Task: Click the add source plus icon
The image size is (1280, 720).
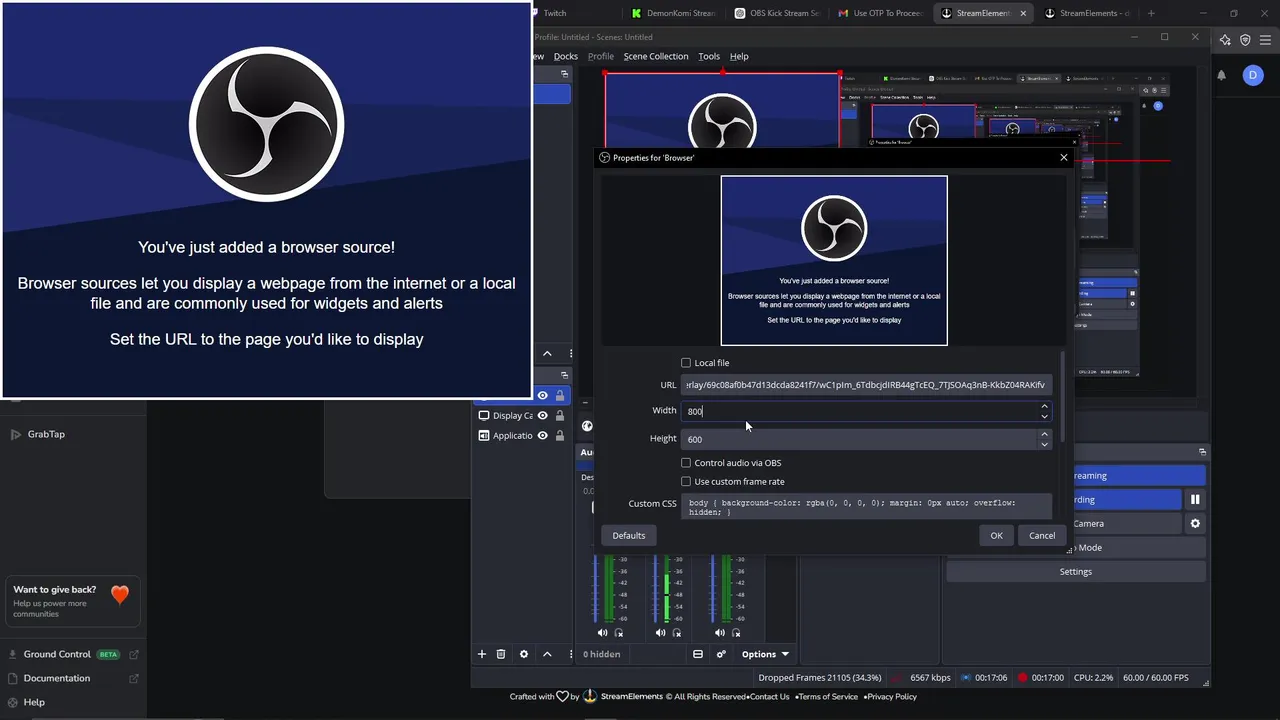Action: tap(481, 654)
